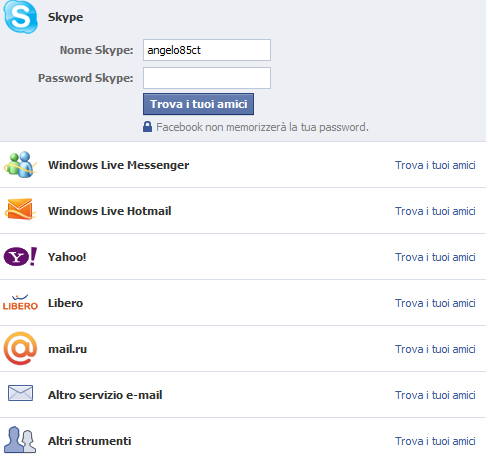Screen dimensions: 487x474
Task: Open Trova i tuoi amici for Windows Live Messenger
Action: click(435, 165)
